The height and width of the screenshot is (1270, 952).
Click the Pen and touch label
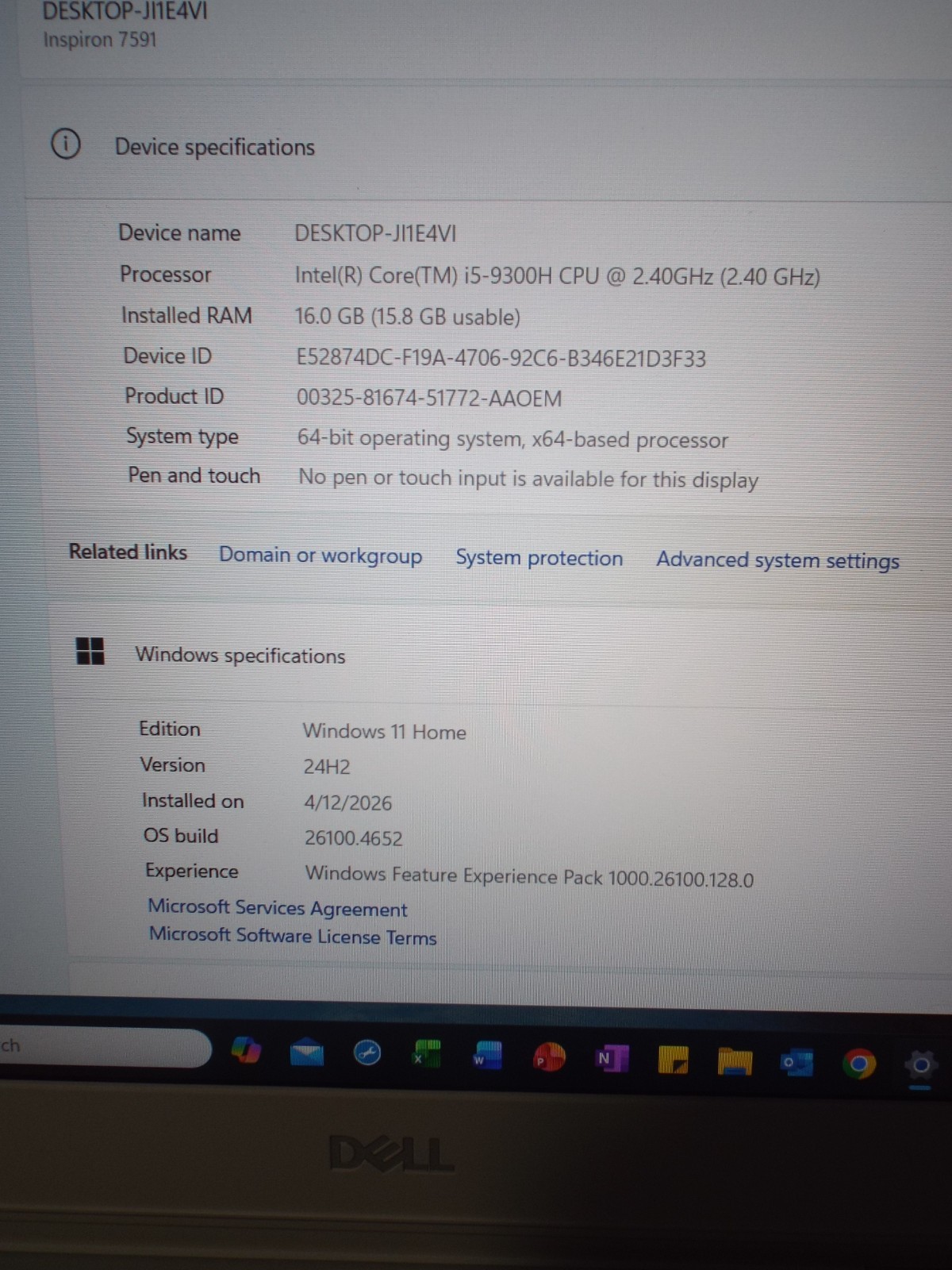click(194, 475)
